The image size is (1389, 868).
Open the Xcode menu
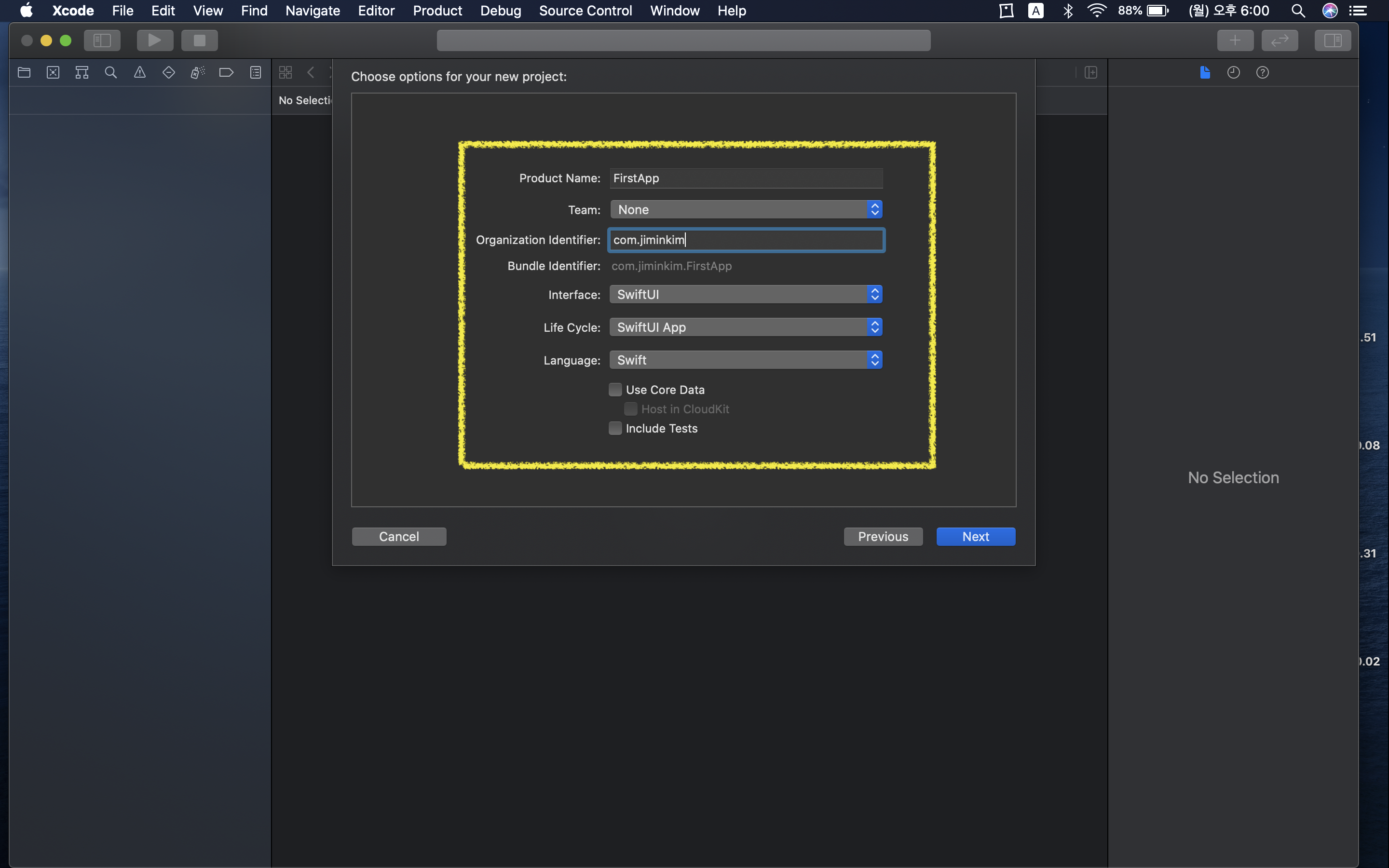click(x=73, y=10)
